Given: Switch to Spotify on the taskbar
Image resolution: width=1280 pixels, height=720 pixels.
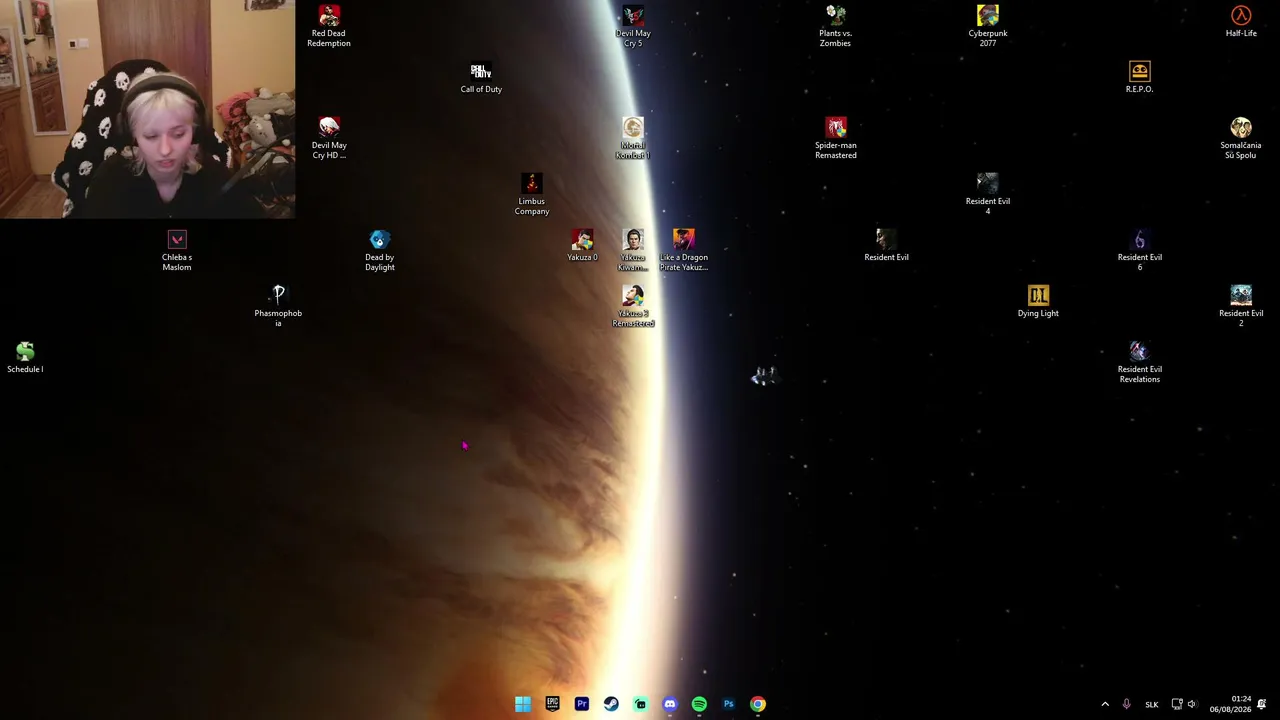Looking at the screenshot, I should click(699, 704).
